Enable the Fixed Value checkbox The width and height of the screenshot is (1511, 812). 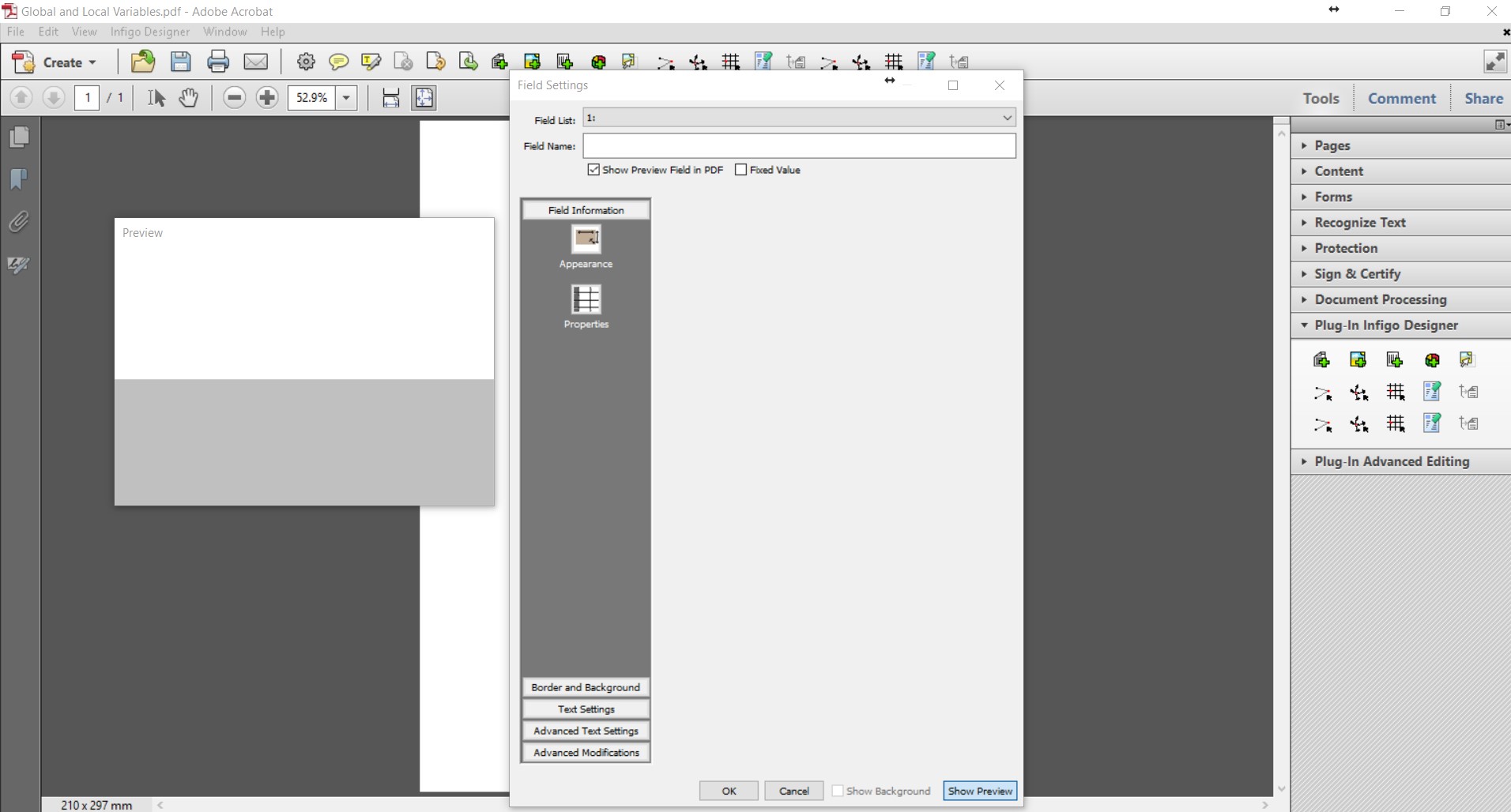740,170
